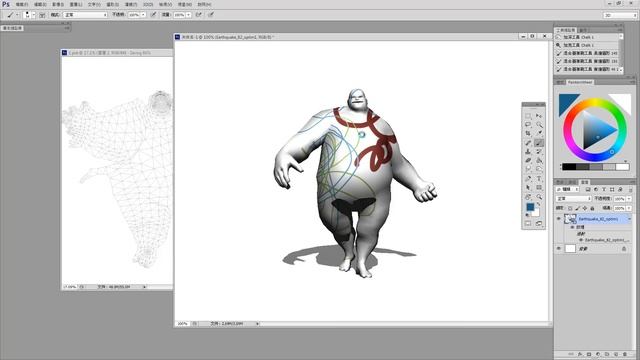Select the Zoom tool in toolbox

tap(540, 196)
